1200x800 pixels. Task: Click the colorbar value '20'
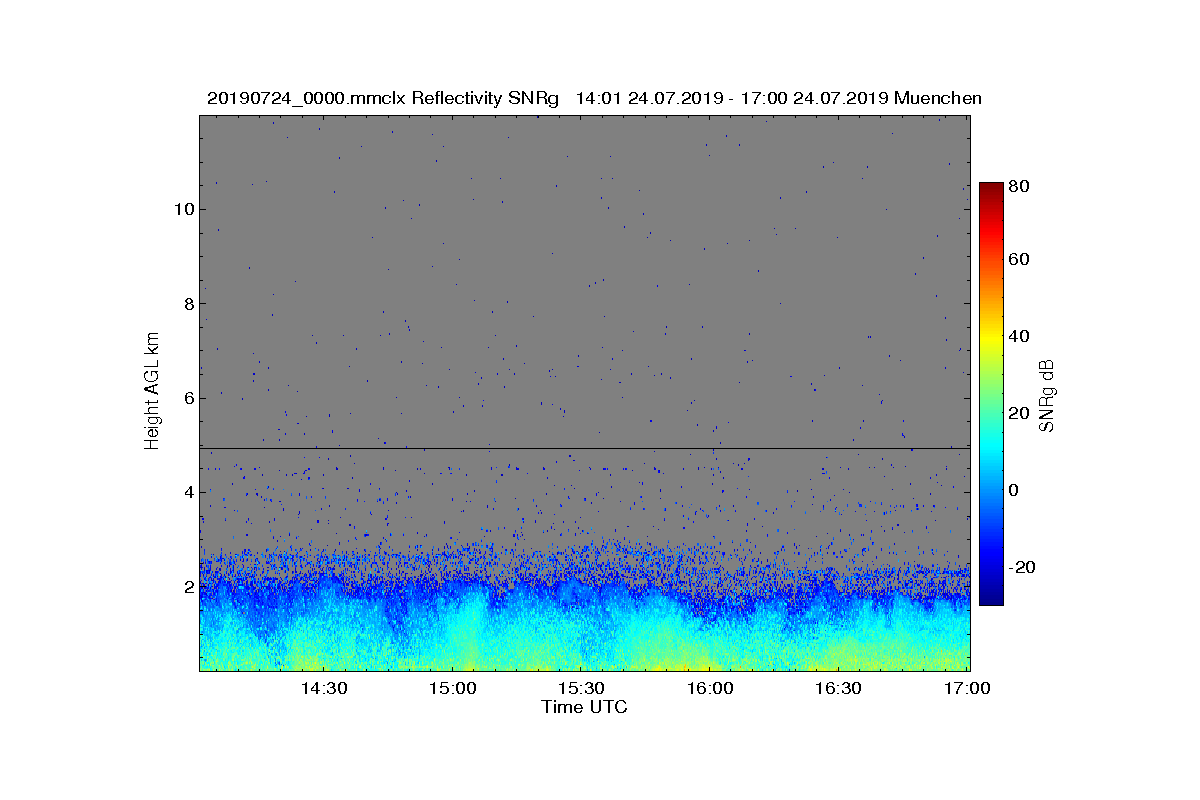tap(1019, 414)
